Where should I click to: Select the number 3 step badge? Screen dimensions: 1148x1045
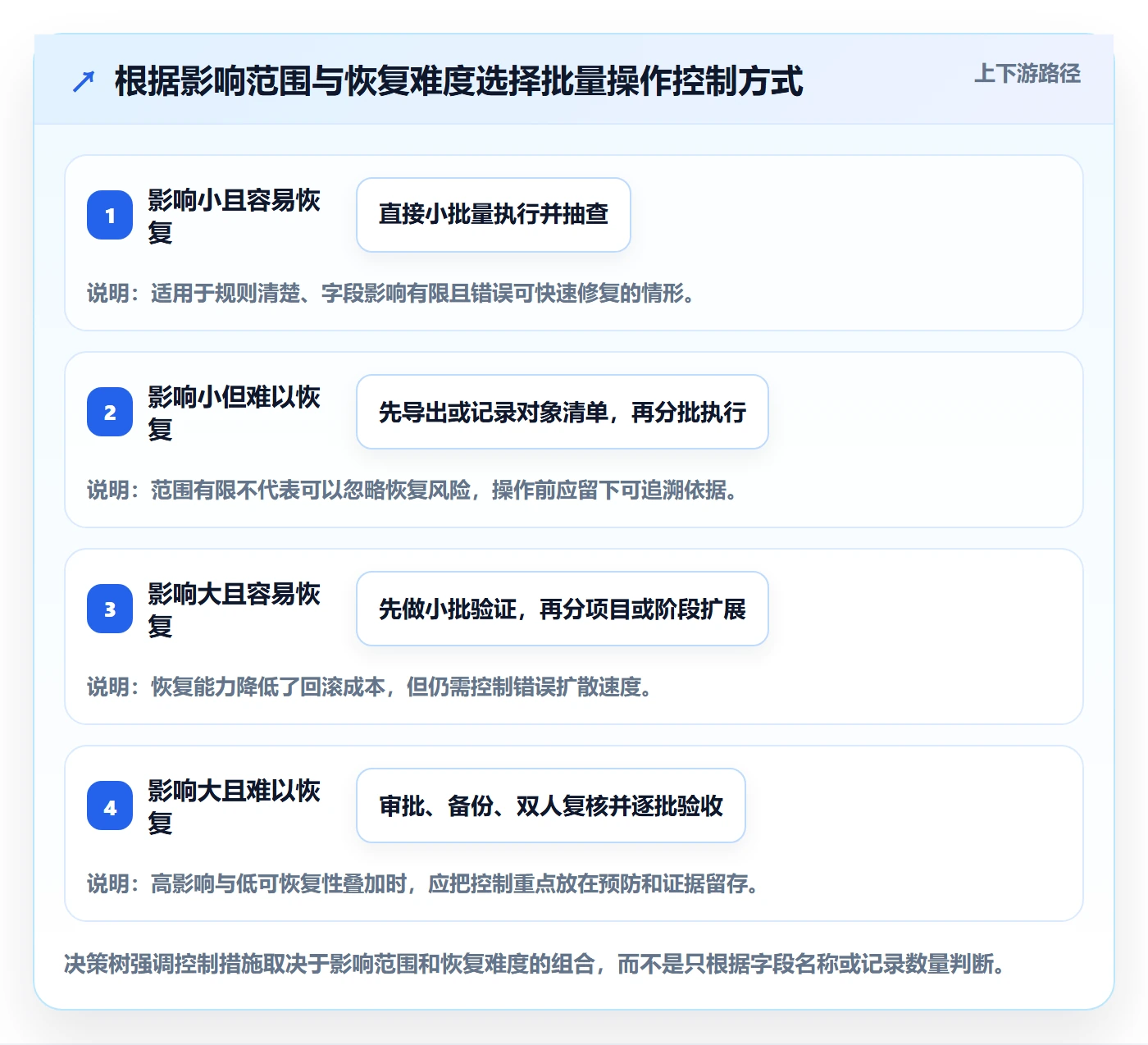[x=110, y=609]
